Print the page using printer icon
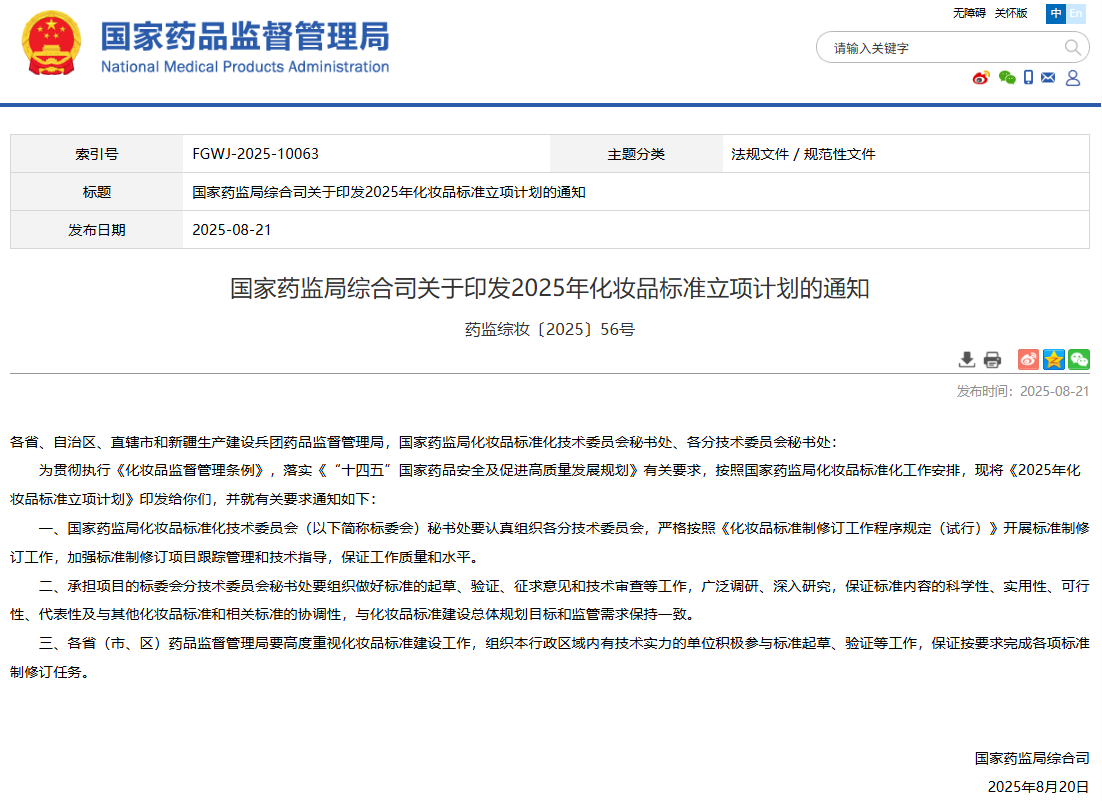This screenshot has height=801, width=1102. [x=992, y=360]
